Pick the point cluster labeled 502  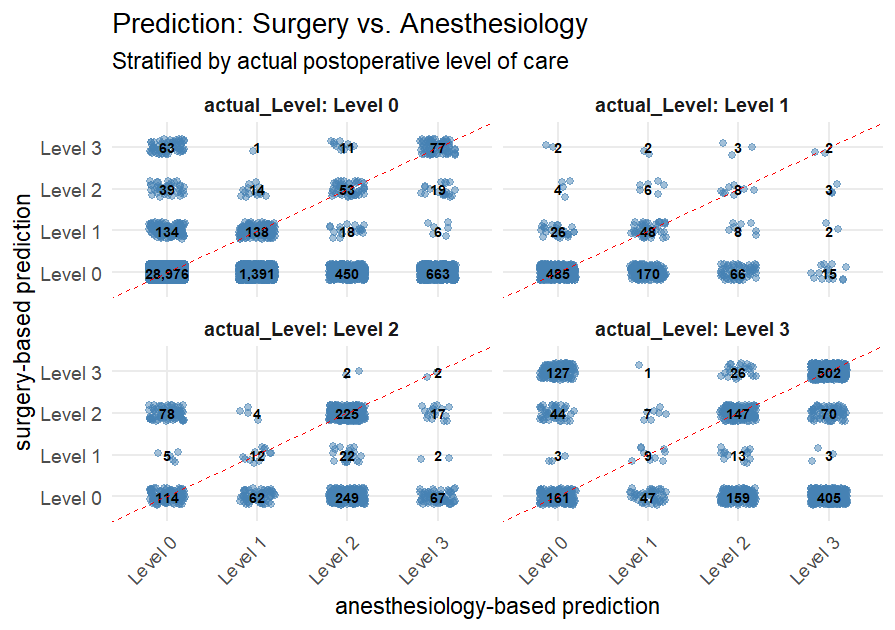[x=827, y=372]
